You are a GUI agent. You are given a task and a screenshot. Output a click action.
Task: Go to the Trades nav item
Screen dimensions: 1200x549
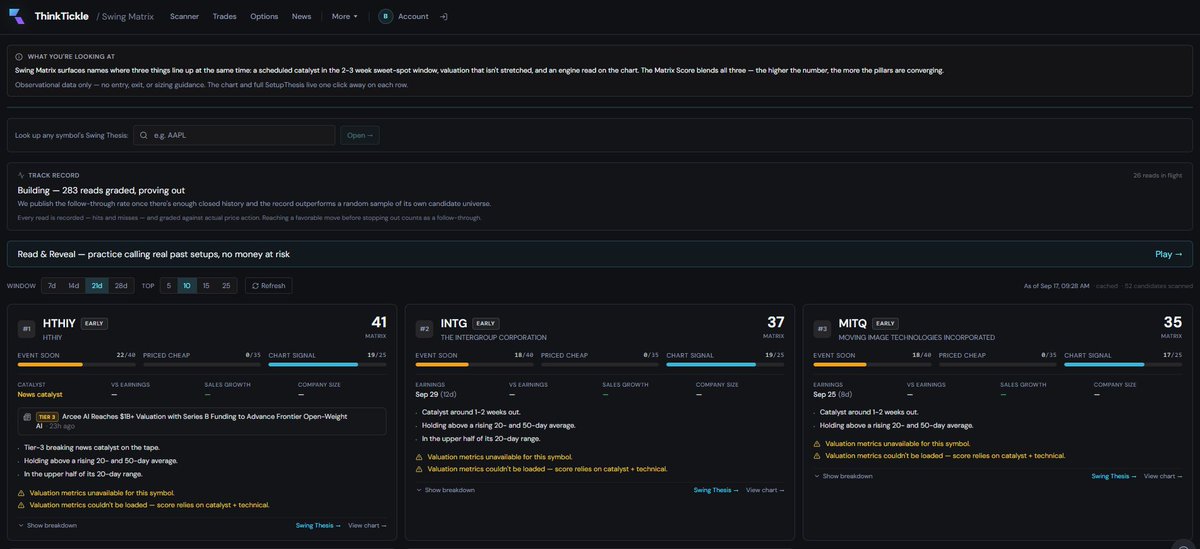click(225, 16)
